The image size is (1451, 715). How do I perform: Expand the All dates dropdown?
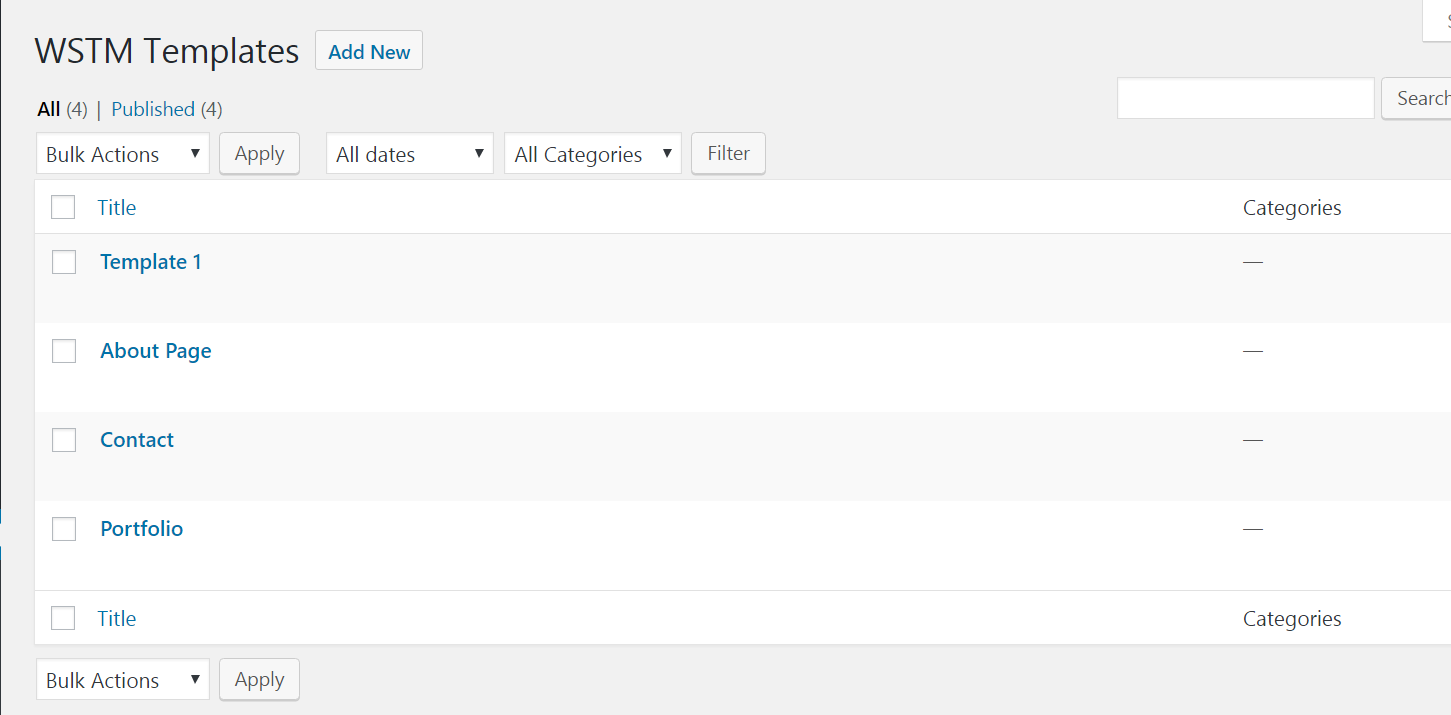click(x=410, y=154)
